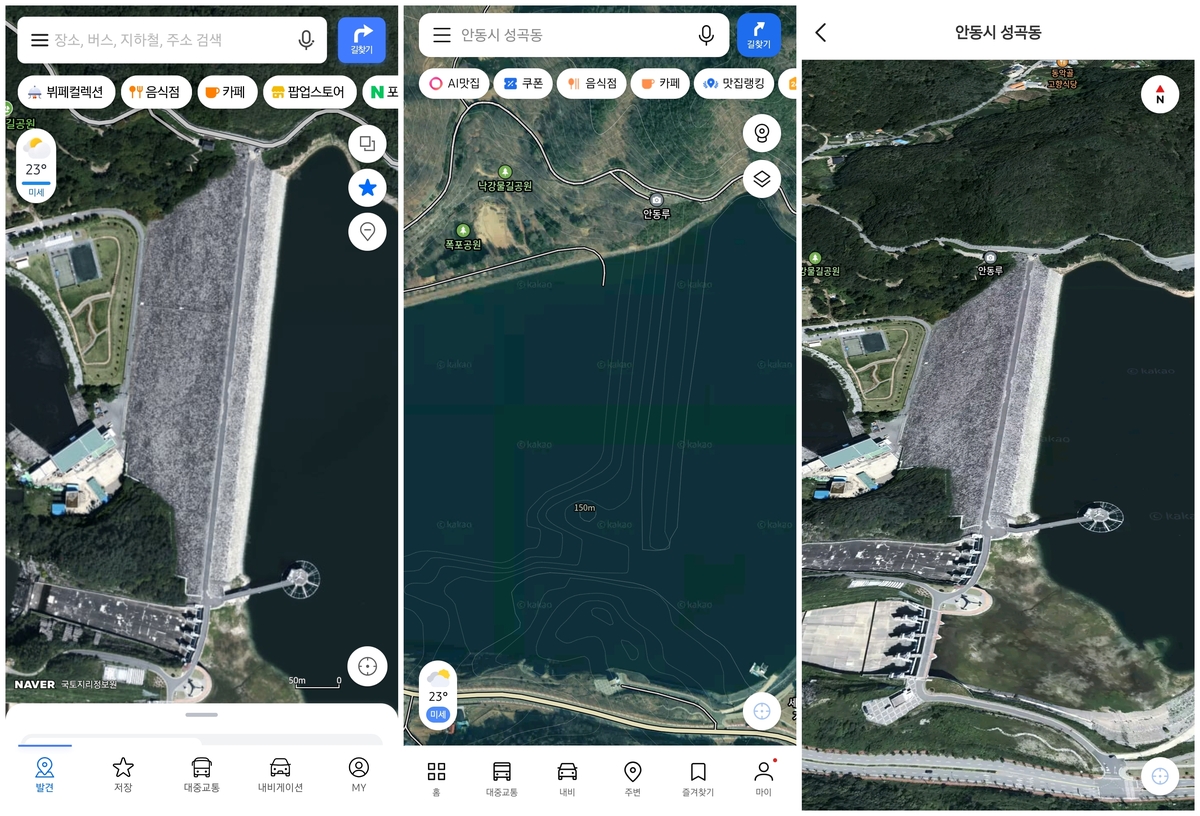Go back using the arrow beside the 안동시 성곡동 title
This screenshot has height=816, width=1200.
(821, 32)
